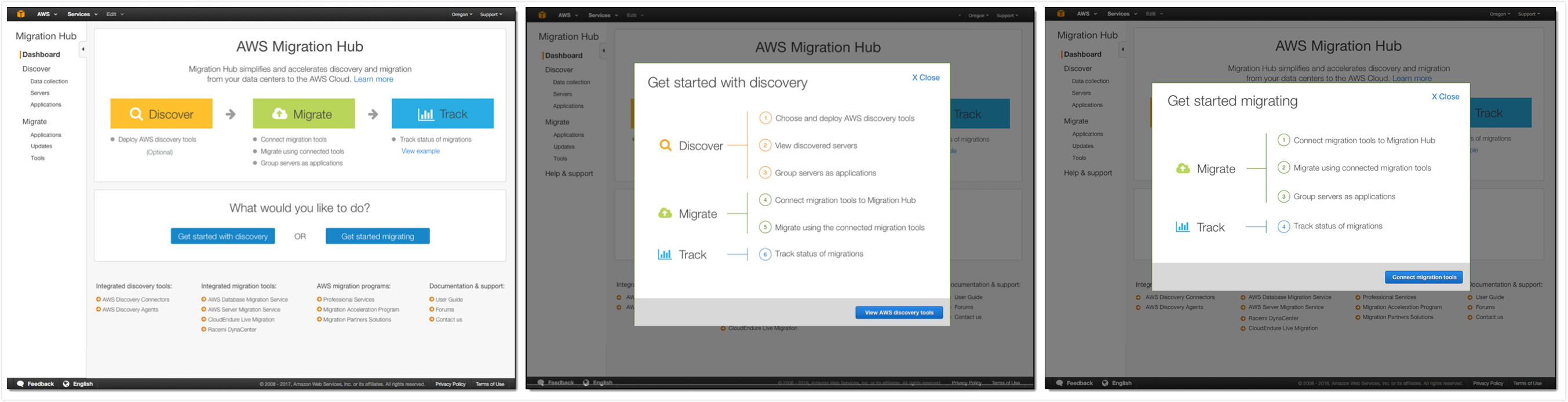Open Oregon region dropdown above discovery dialog
The height and width of the screenshot is (402, 1568).
pyautogui.click(x=978, y=15)
